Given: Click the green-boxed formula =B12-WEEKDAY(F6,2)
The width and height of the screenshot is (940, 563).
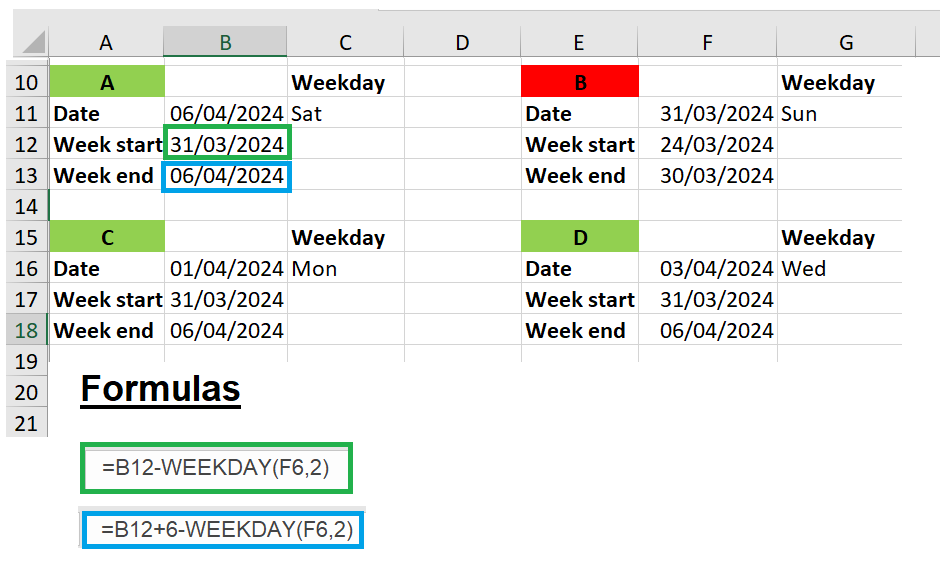Looking at the screenshot, I should click(215, 467).
